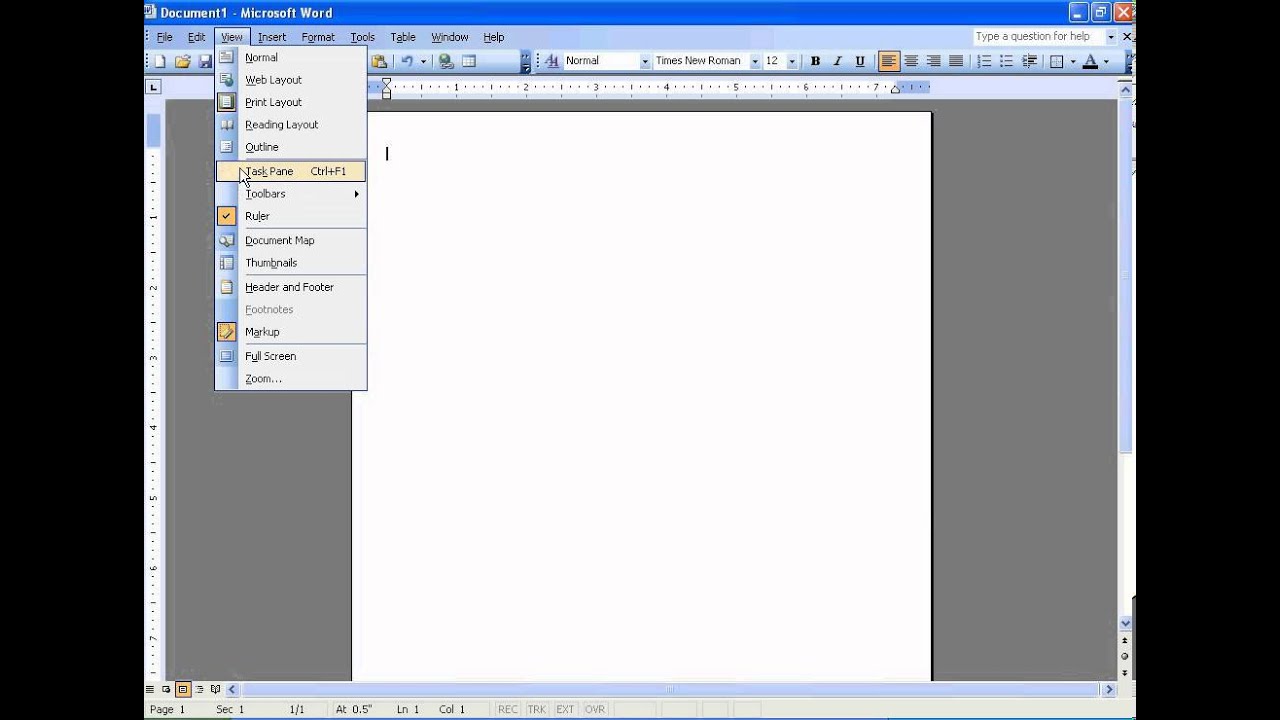Insert table toolbar icon

tap(468, 61)
